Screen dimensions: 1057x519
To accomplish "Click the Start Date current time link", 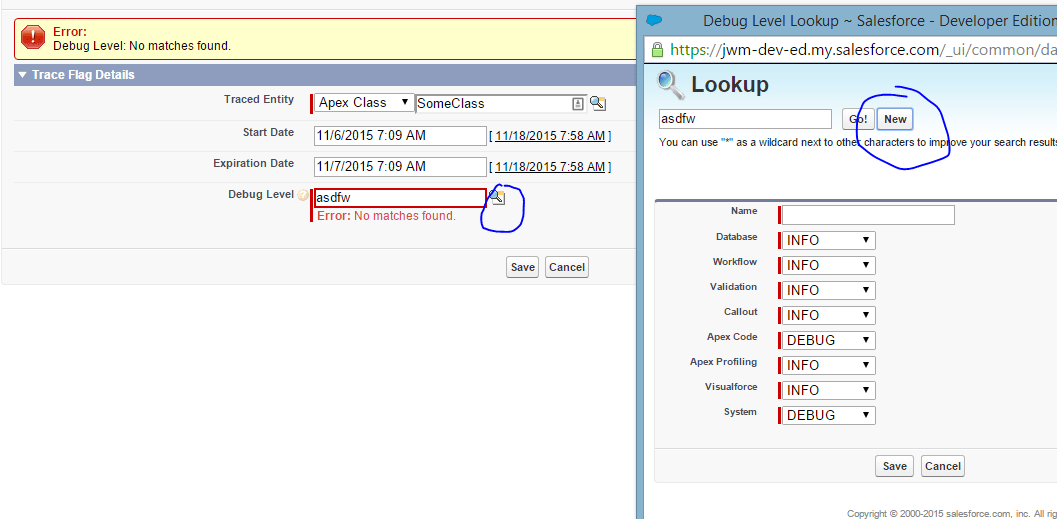I will tap(550, 136).
